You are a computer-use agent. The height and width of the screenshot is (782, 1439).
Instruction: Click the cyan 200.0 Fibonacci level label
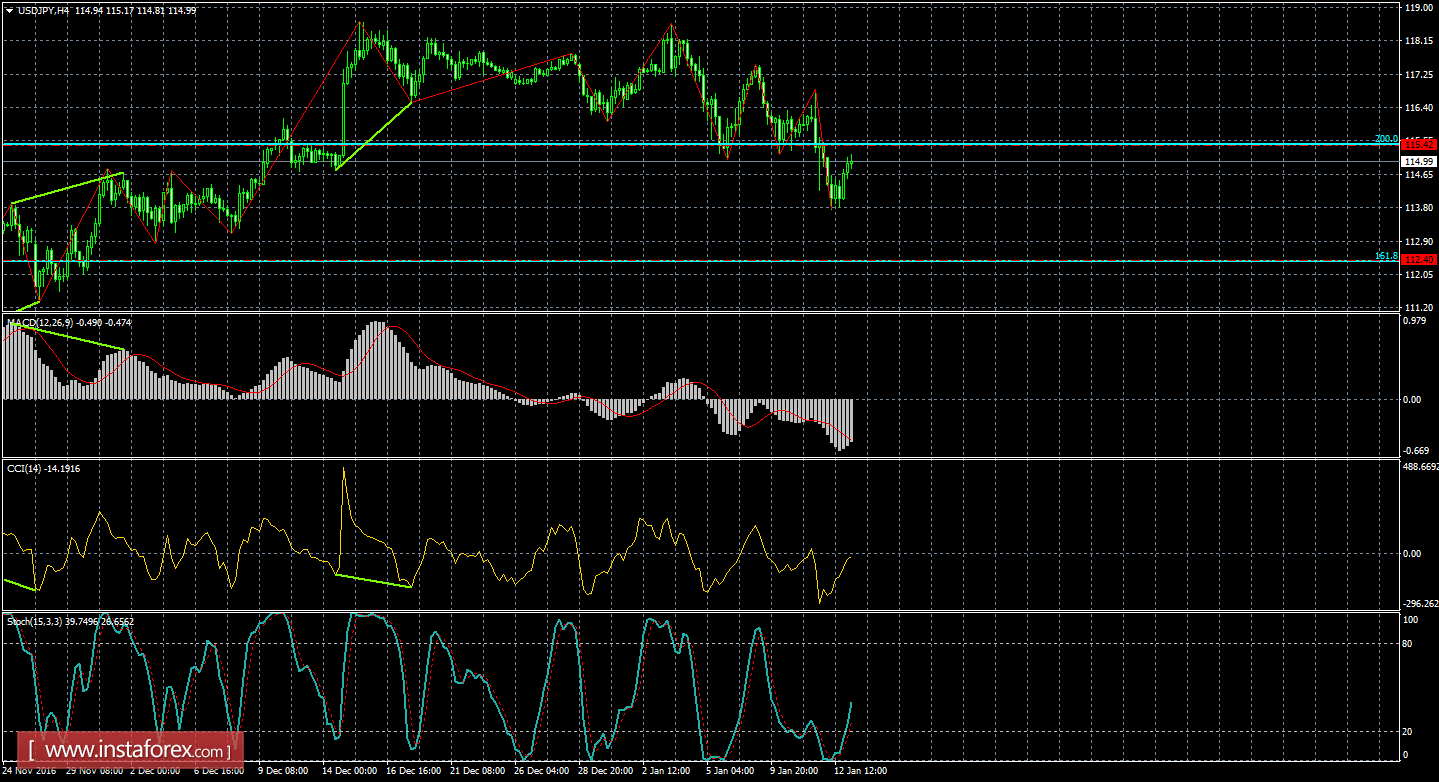pos(1386,139)
